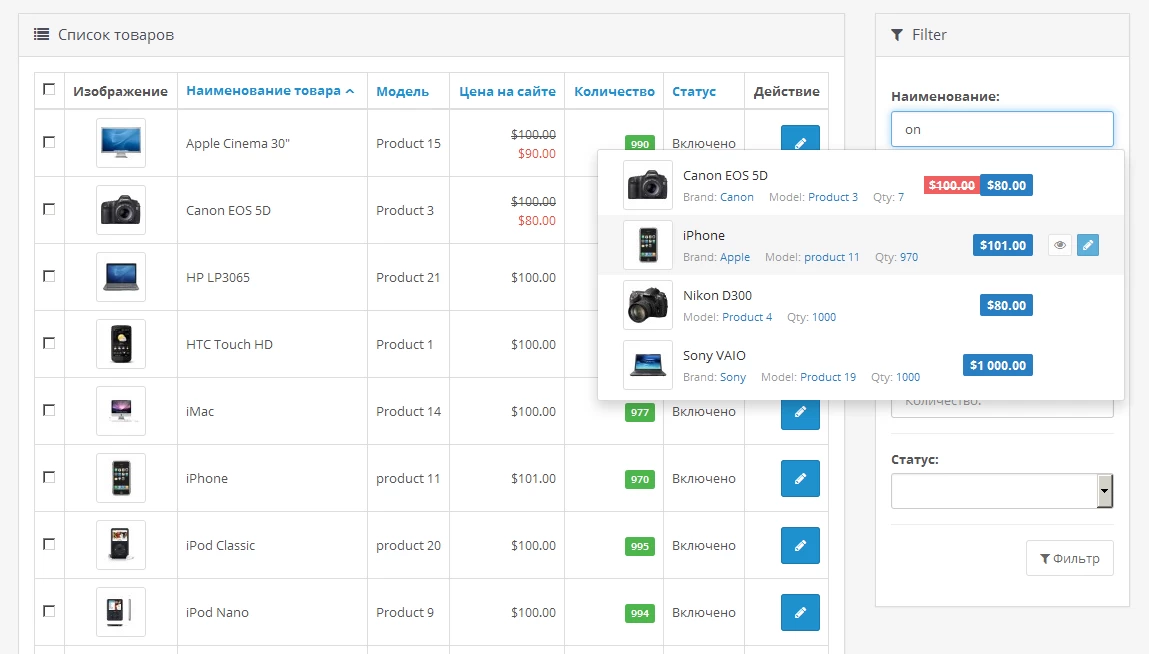Click the Фильтр button
1149x654 pixels.
point(1069,558)
